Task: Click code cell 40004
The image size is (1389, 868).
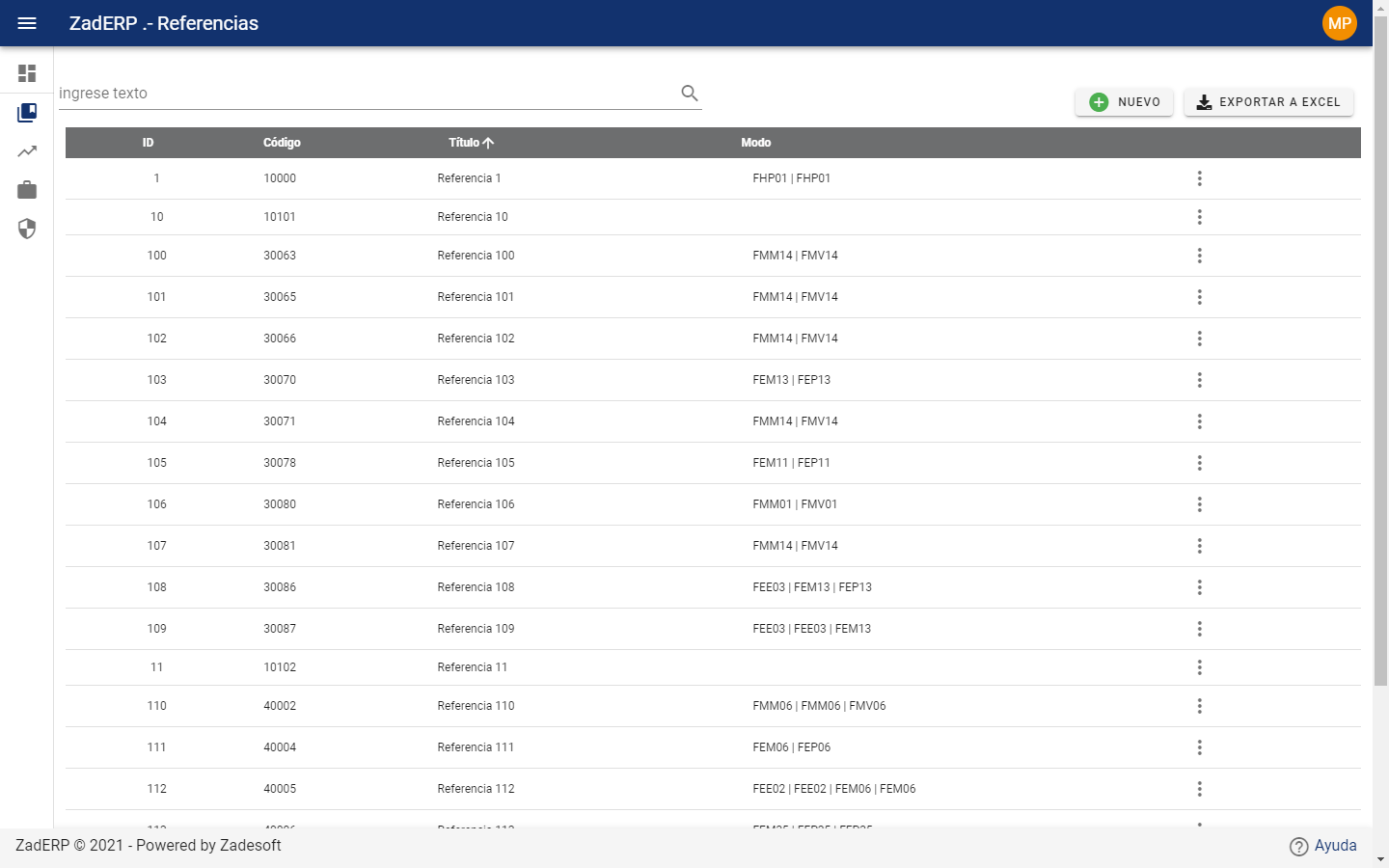Action: pyautogui.click(x=280, y=747)
